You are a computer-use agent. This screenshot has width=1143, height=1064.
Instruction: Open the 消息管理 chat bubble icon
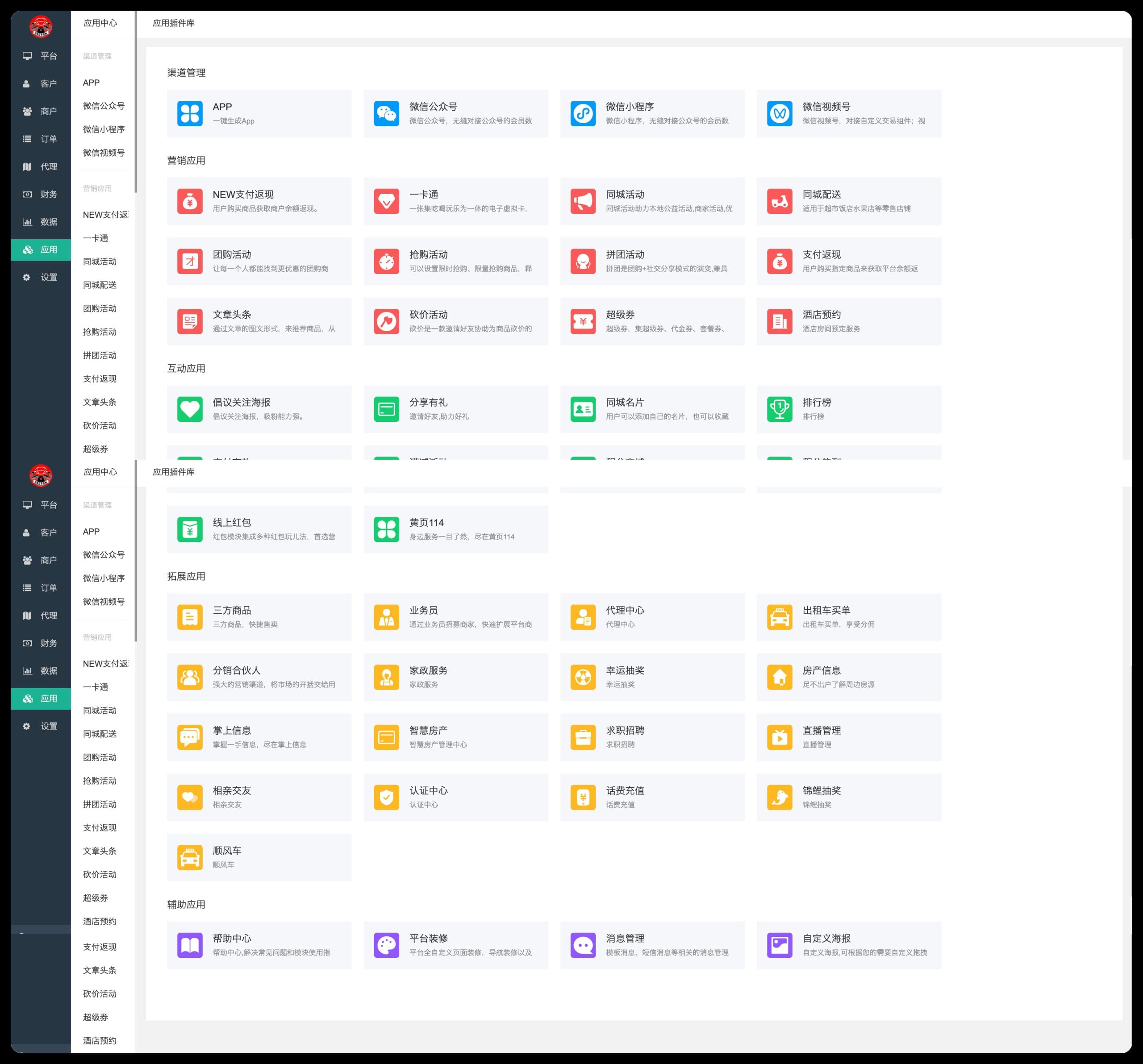pyautogui.click(x=583, y=946)
